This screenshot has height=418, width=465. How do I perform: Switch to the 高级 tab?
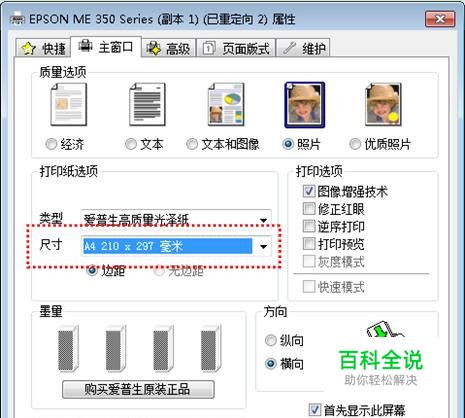pyautogui.click(x=169, y=49)
